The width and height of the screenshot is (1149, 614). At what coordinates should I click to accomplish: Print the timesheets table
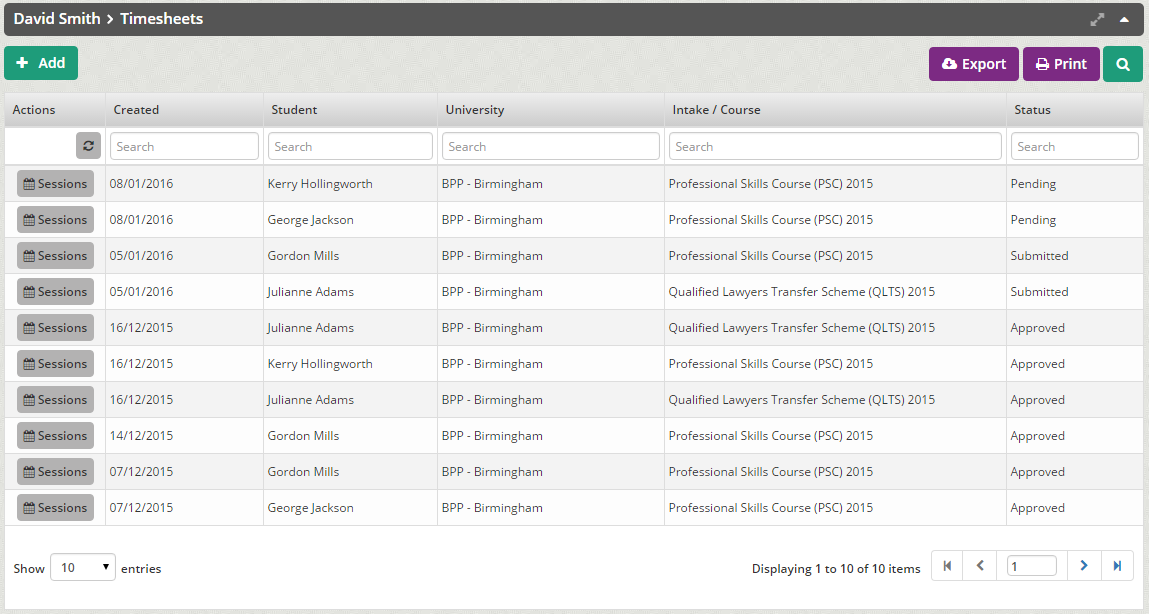1060,64
